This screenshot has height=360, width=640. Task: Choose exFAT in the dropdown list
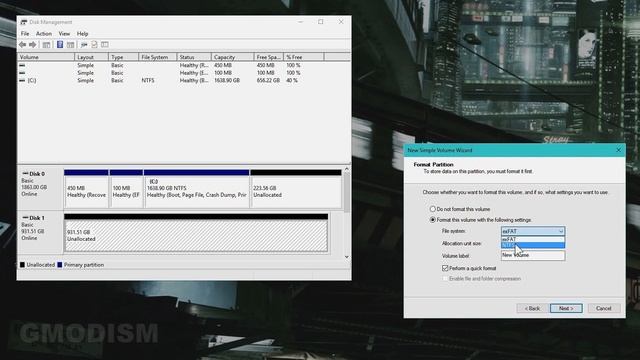[533, 239]
